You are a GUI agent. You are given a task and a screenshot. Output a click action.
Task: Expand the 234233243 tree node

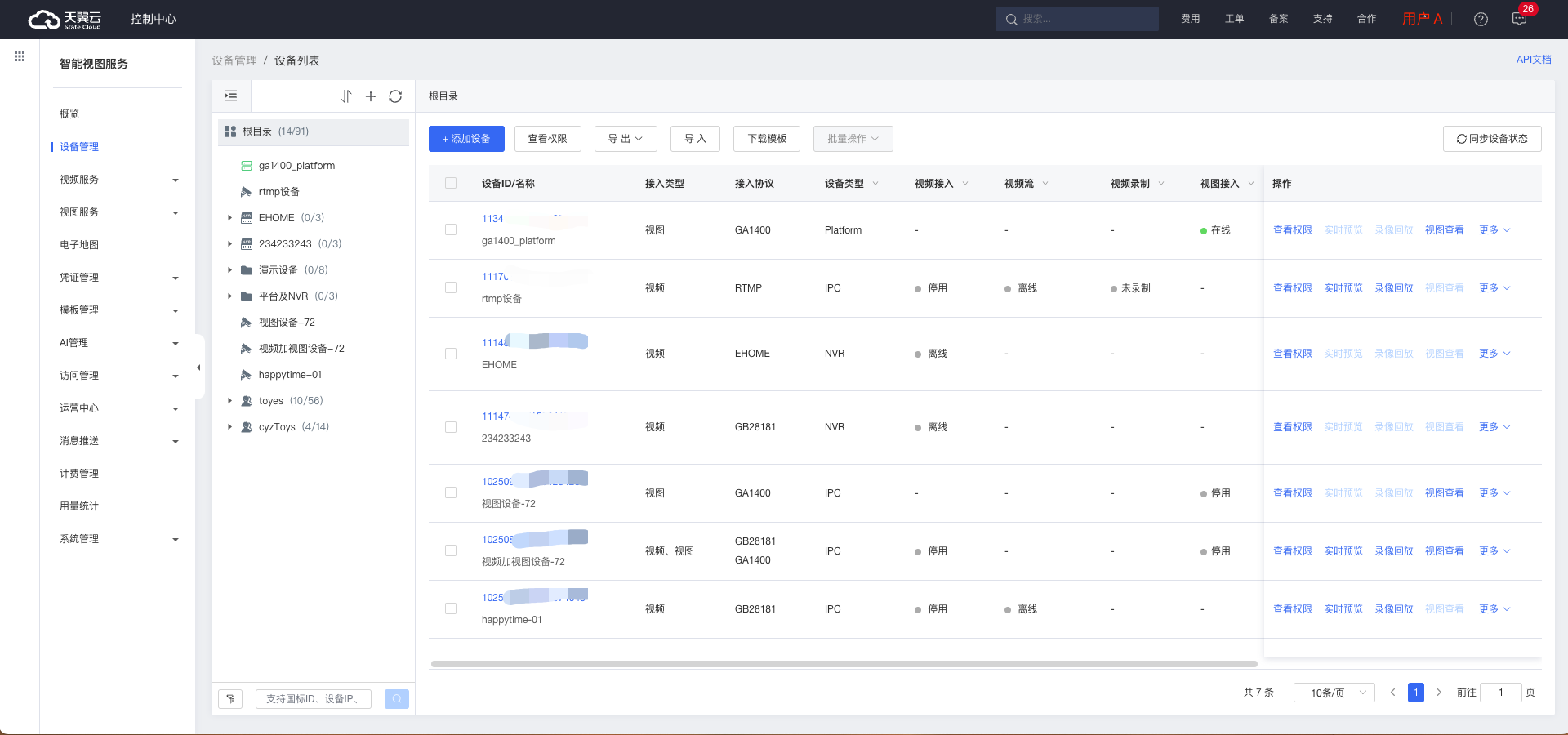229,244
